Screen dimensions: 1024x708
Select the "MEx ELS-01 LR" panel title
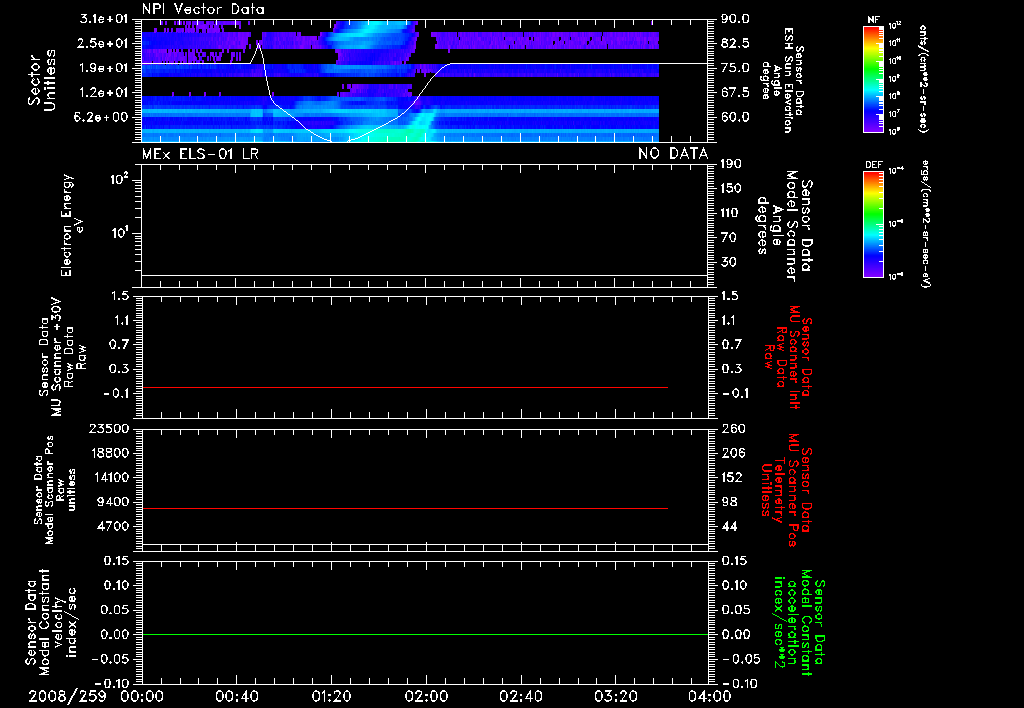(x=200, y=154)
